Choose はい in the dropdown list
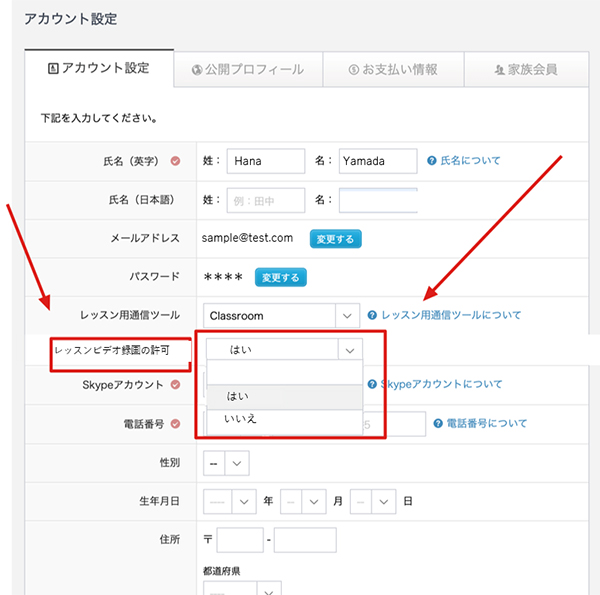The height and width of the screenshot is (595, 600). coord(238,396)
